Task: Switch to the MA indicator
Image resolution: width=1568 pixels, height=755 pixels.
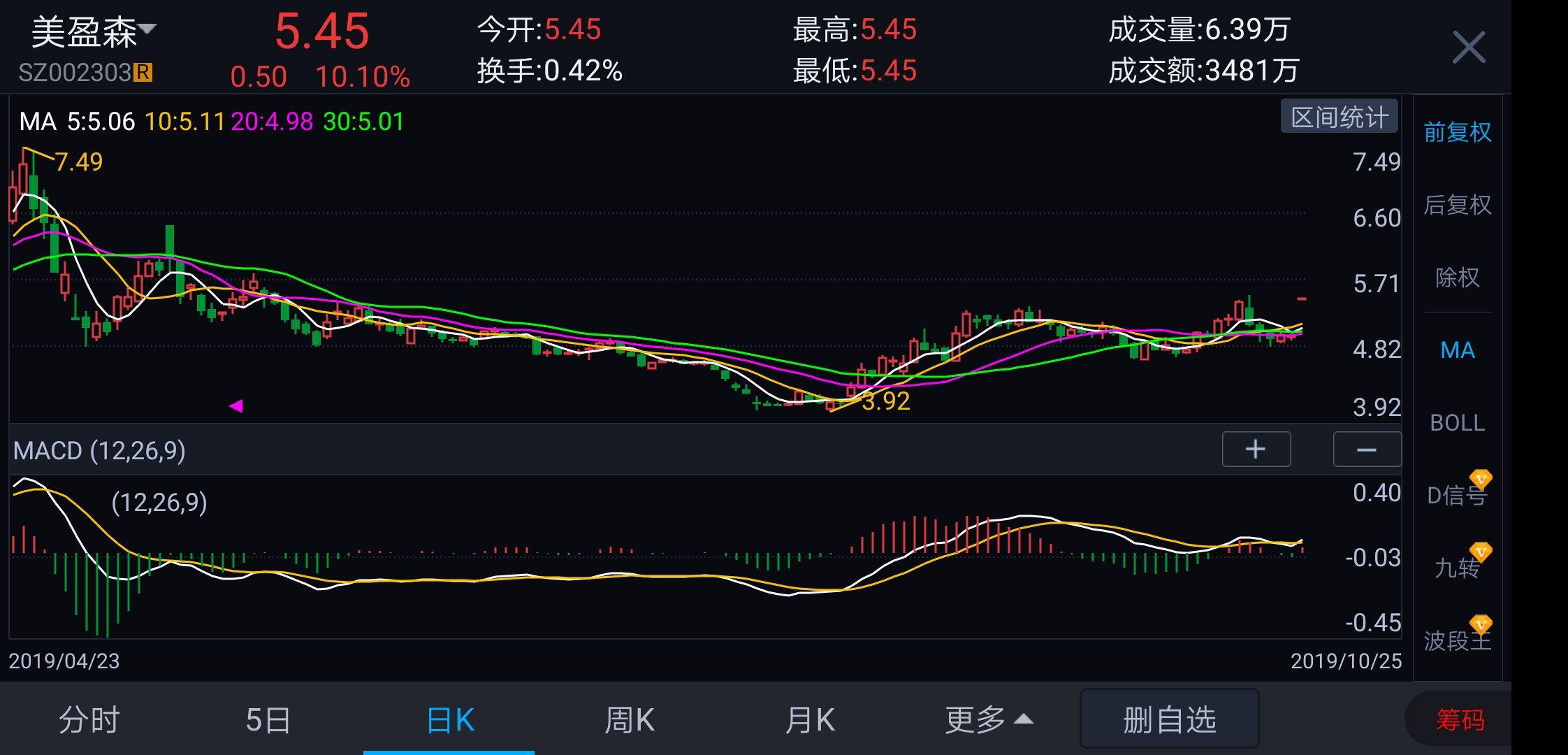Action: 1457,350
